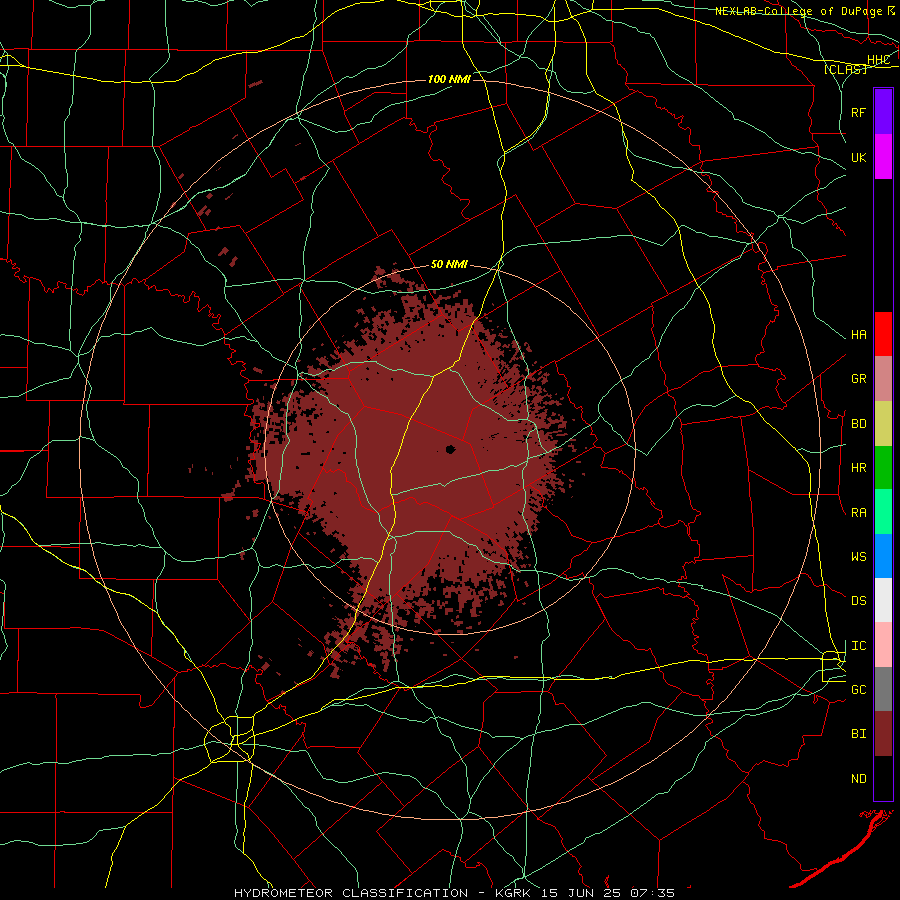The width and height of the screenshot is (900, 900).
Task: Click the ND black legend swatch
Action: [883, 778]
